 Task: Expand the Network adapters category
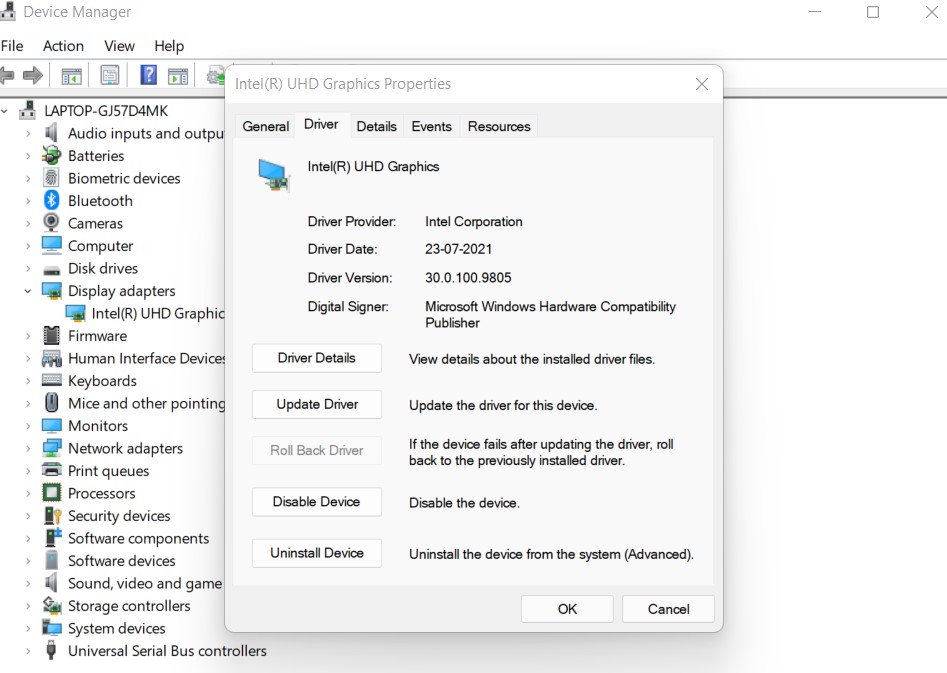28,449
